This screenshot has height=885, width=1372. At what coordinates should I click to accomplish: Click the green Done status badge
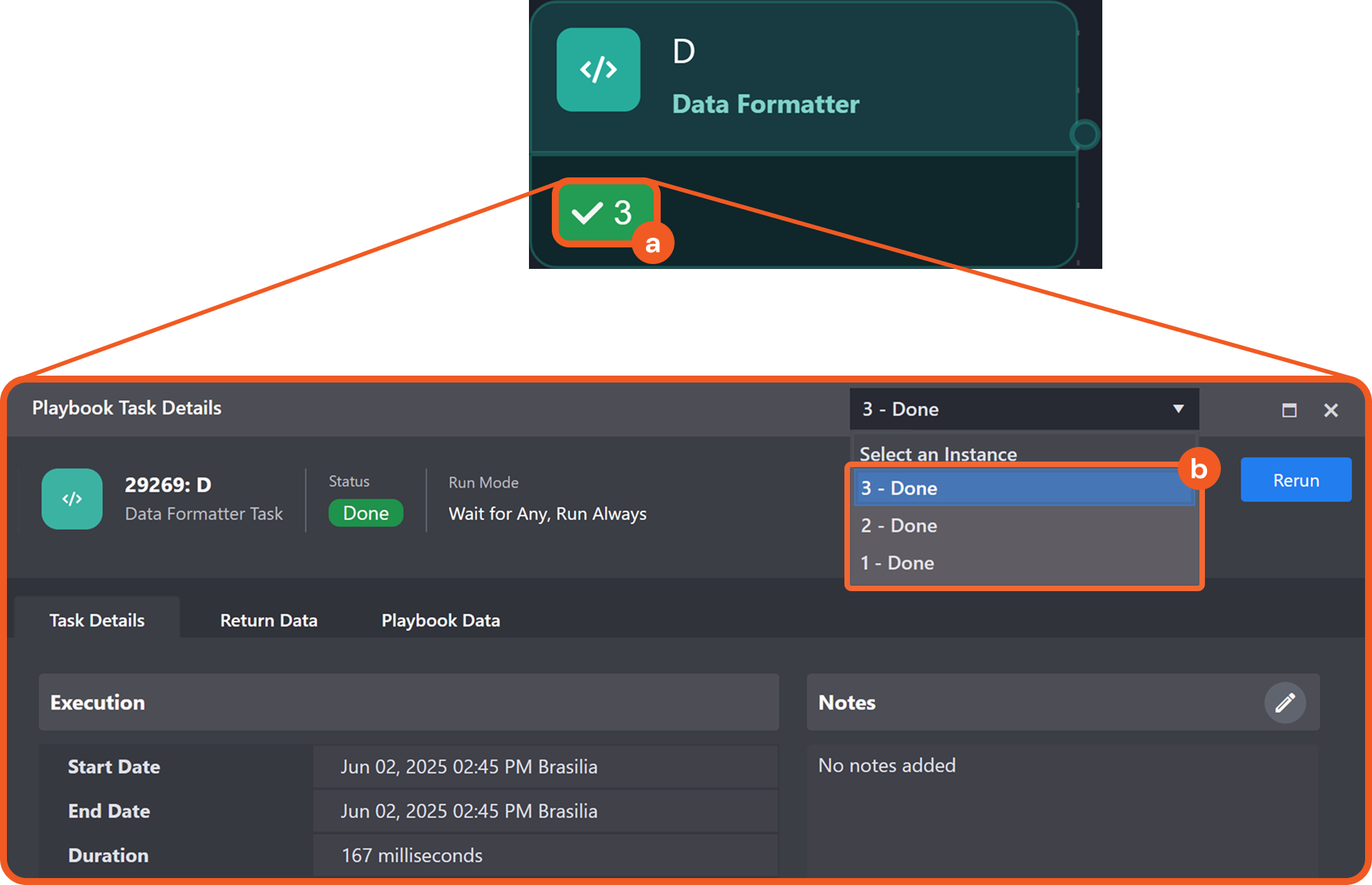pyautogui.click(x=365, y=514)
